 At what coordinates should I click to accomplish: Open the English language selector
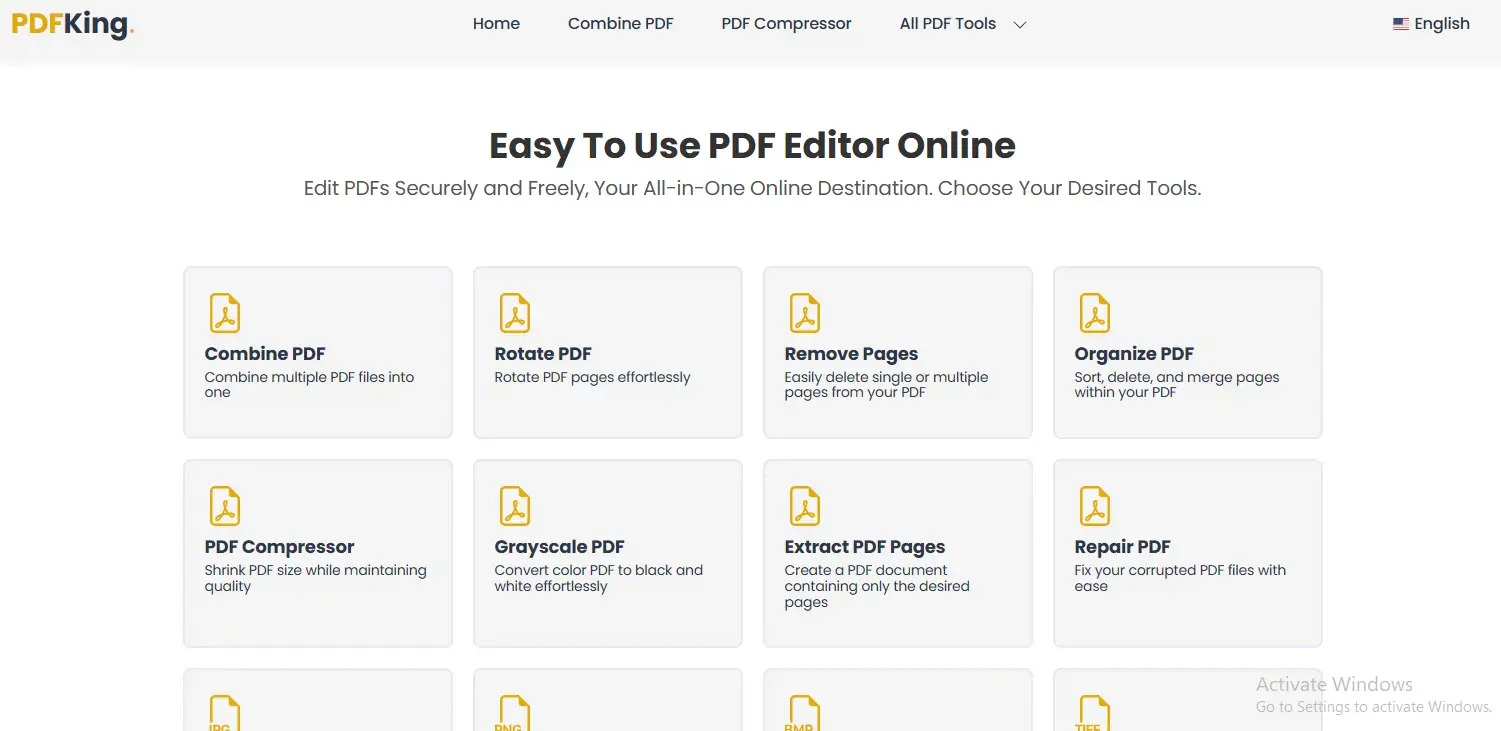(x=1431, y=24)
